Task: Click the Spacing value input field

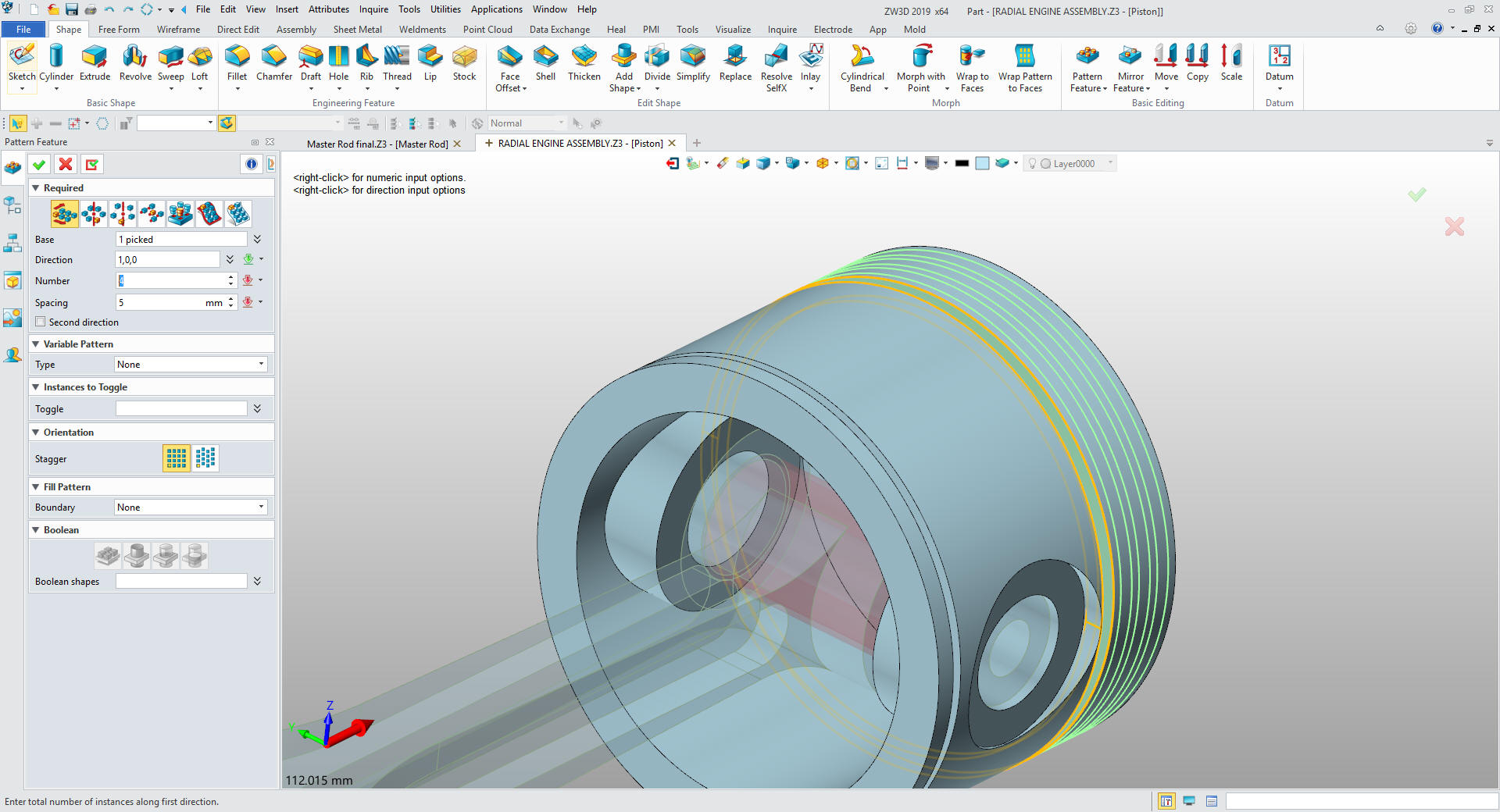Action: pos(160,303)
